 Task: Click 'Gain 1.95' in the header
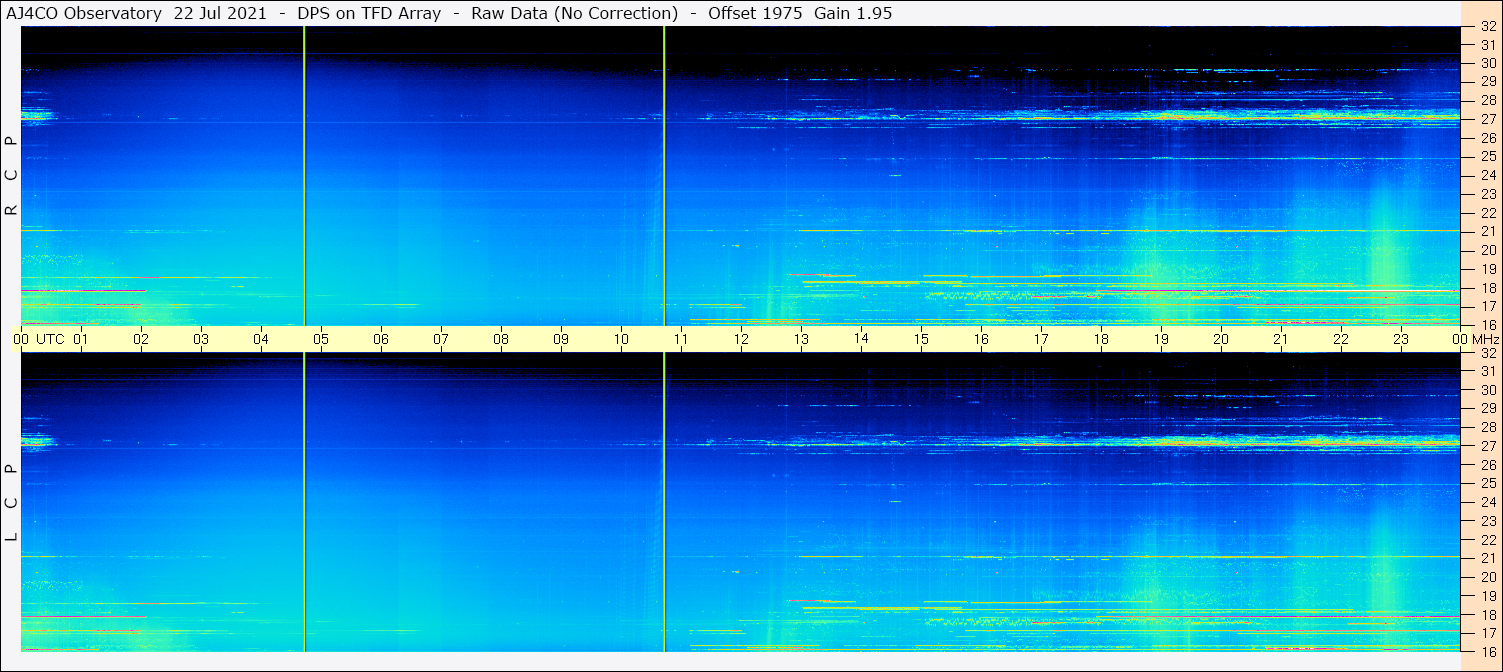click(x=853, y=13)
